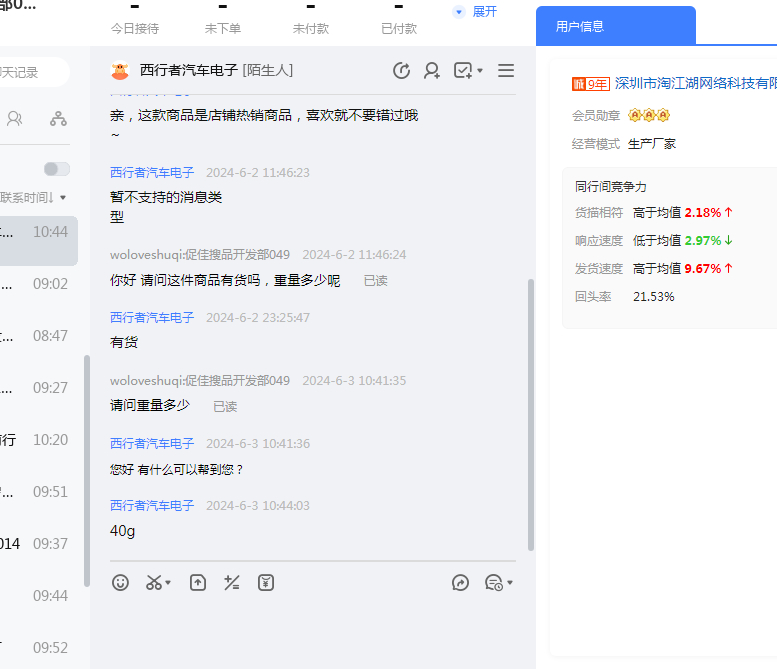
Task: Open the calculator plus-slash icon
Action: coord(232,582)
